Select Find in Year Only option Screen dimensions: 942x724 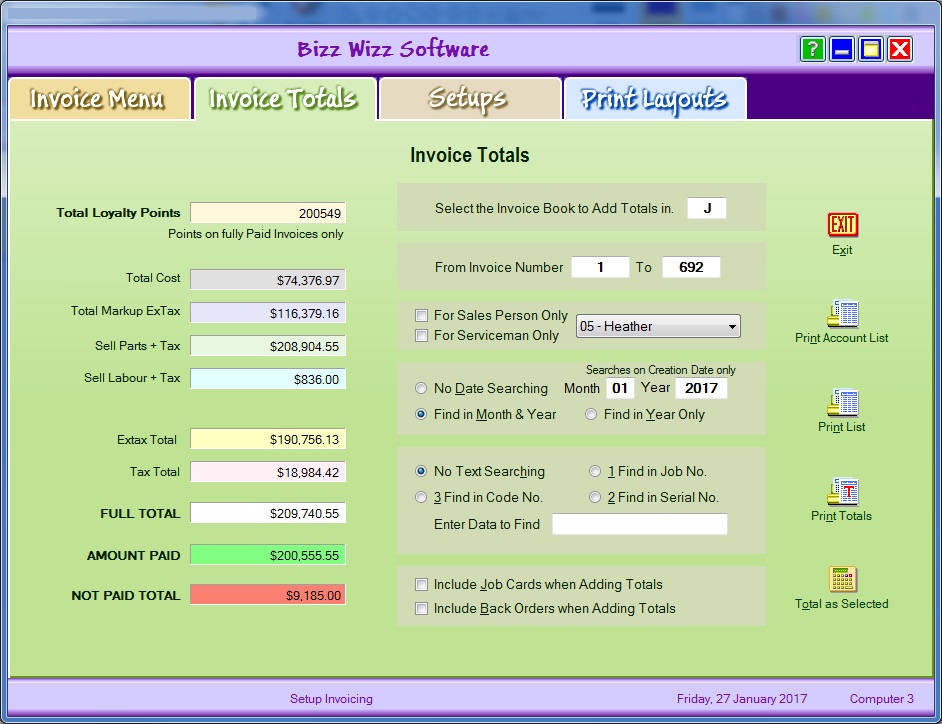pos(591,414)
